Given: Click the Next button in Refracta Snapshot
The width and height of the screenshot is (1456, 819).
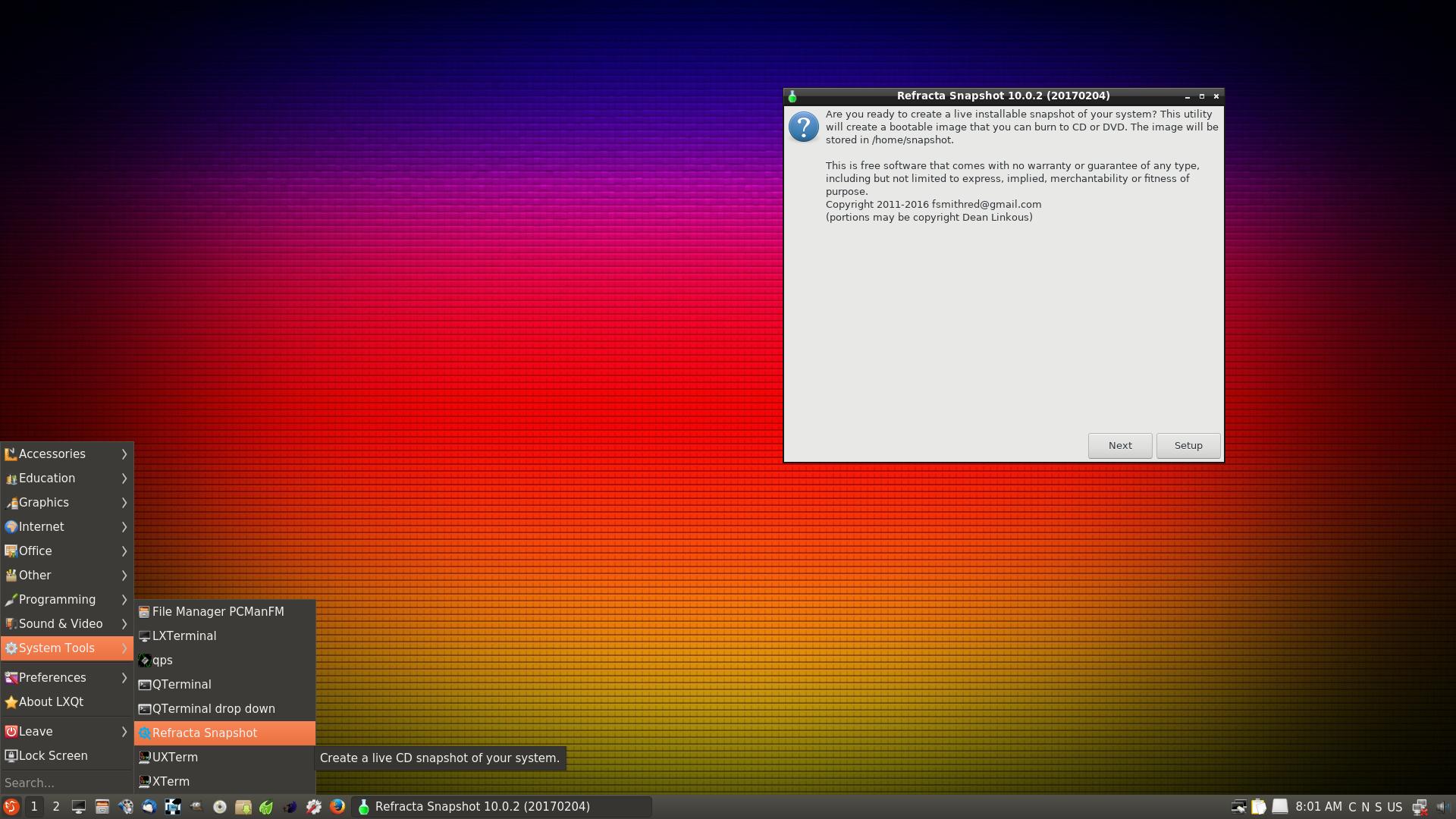Looking at the screenshot, I should (x=1120, y=446).
